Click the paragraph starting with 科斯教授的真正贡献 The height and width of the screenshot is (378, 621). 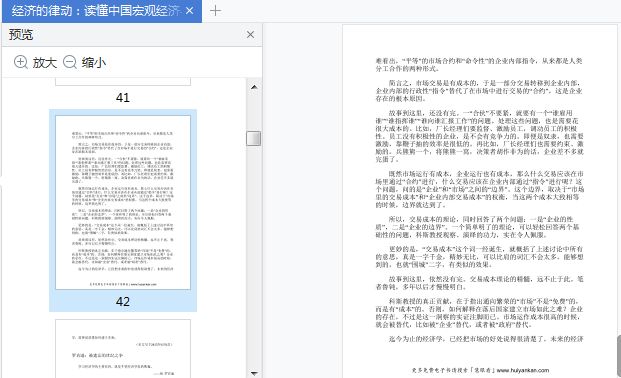[479, 313]
